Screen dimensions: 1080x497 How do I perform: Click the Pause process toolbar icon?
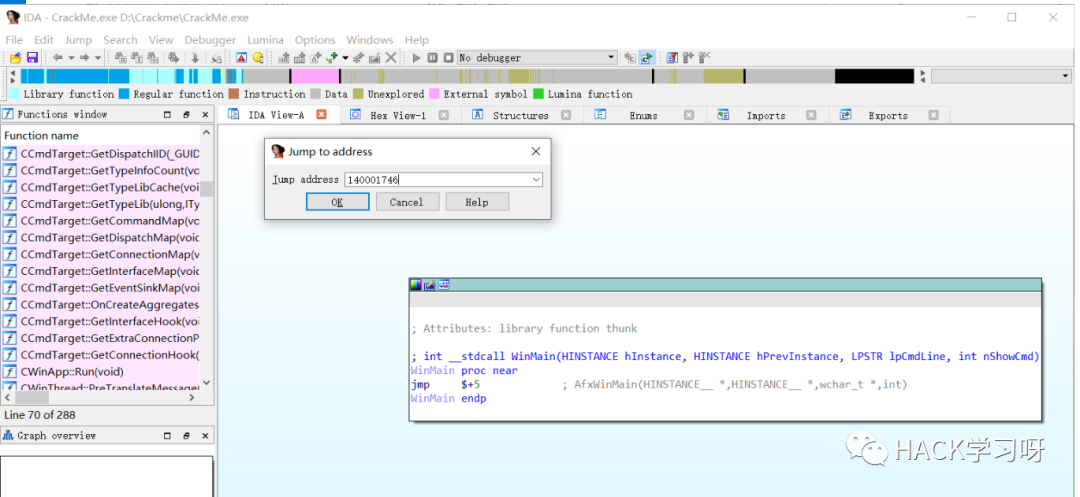click(433, 58)
